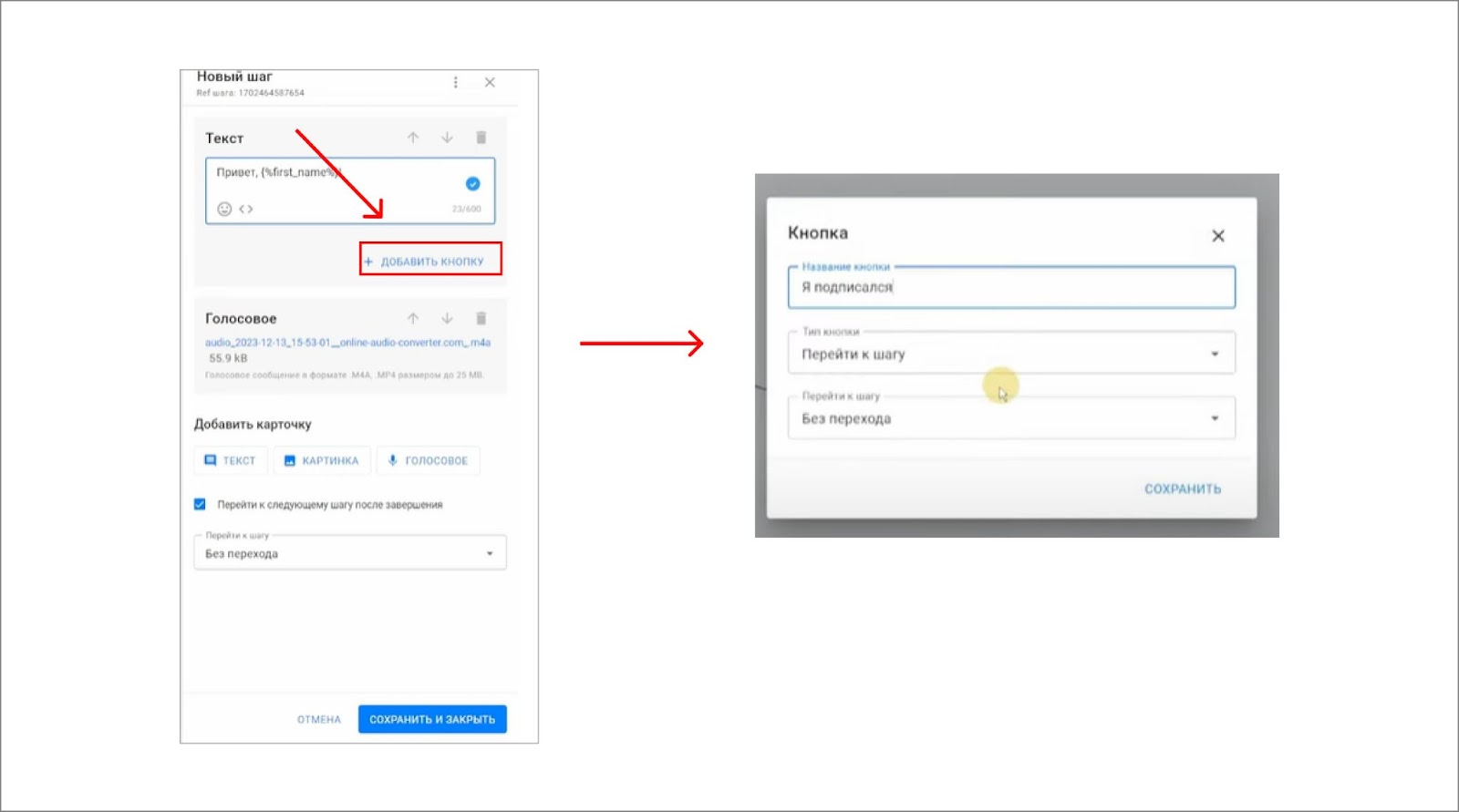Open the three-dot menu in Новый шаг header
Screen dimensions: 1459x812
(456, 82)
